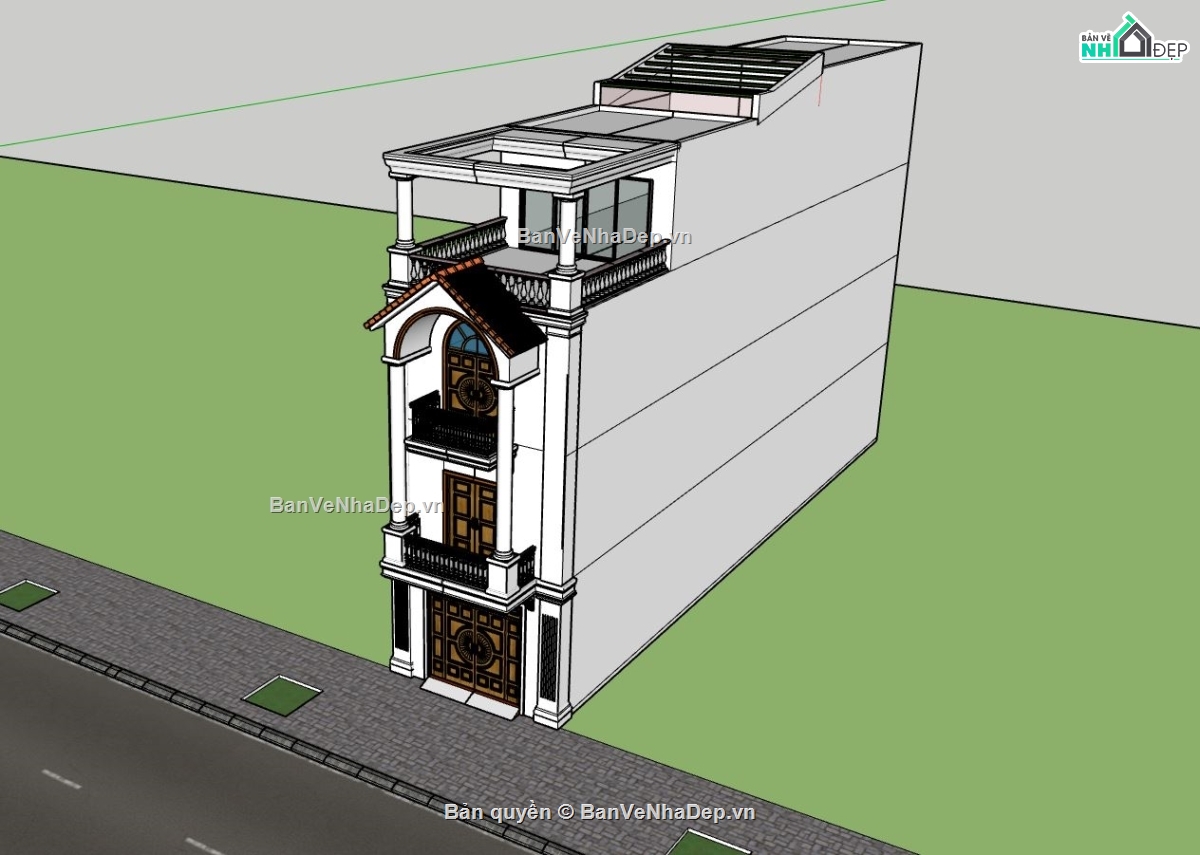
Task: Click the dark house outline inside the logo
Action: [x=1137, y=40]
